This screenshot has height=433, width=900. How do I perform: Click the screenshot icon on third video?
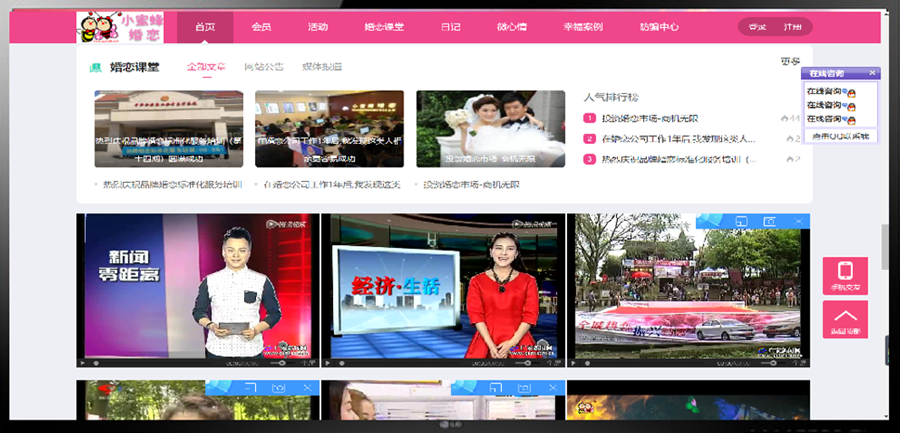pyautogui.click(x=770, y=221)
